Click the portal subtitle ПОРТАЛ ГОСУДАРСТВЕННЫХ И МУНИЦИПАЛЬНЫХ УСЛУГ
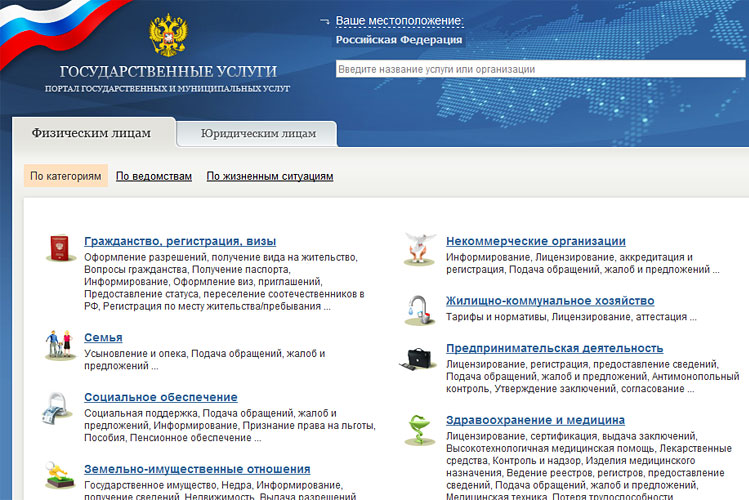 pos(167,88)
